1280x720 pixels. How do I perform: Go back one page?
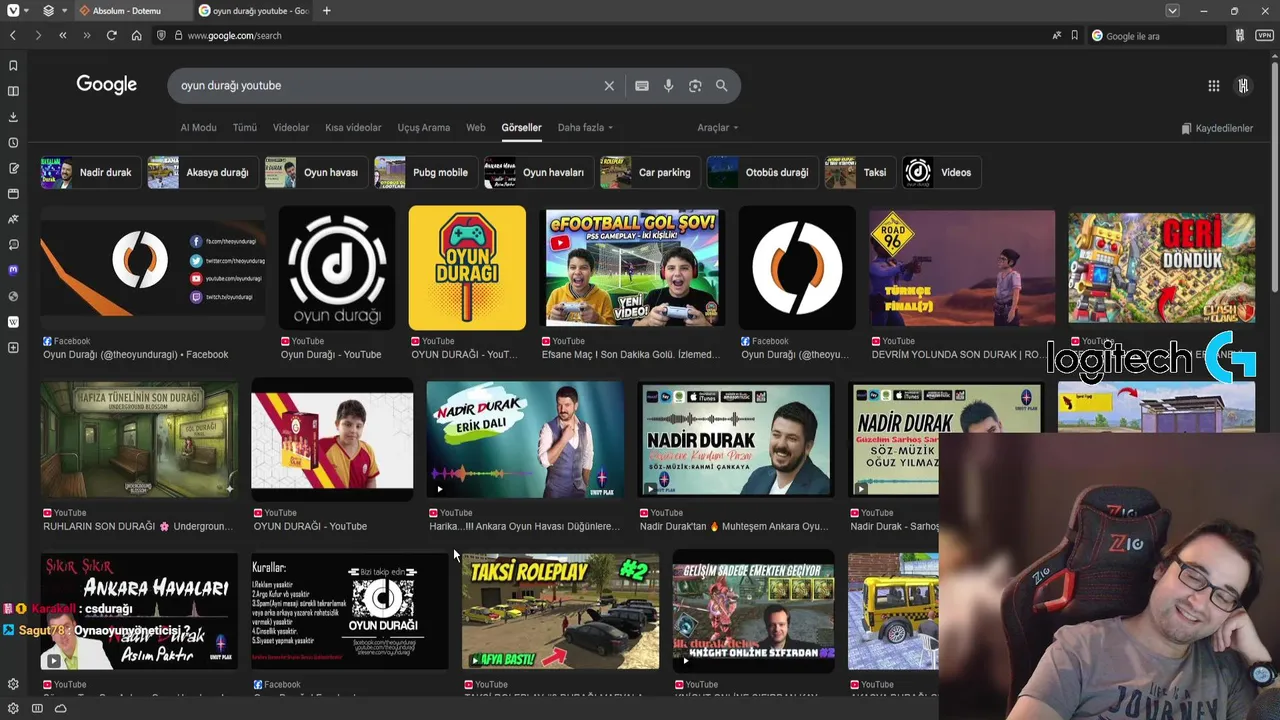tap(13, 35)
